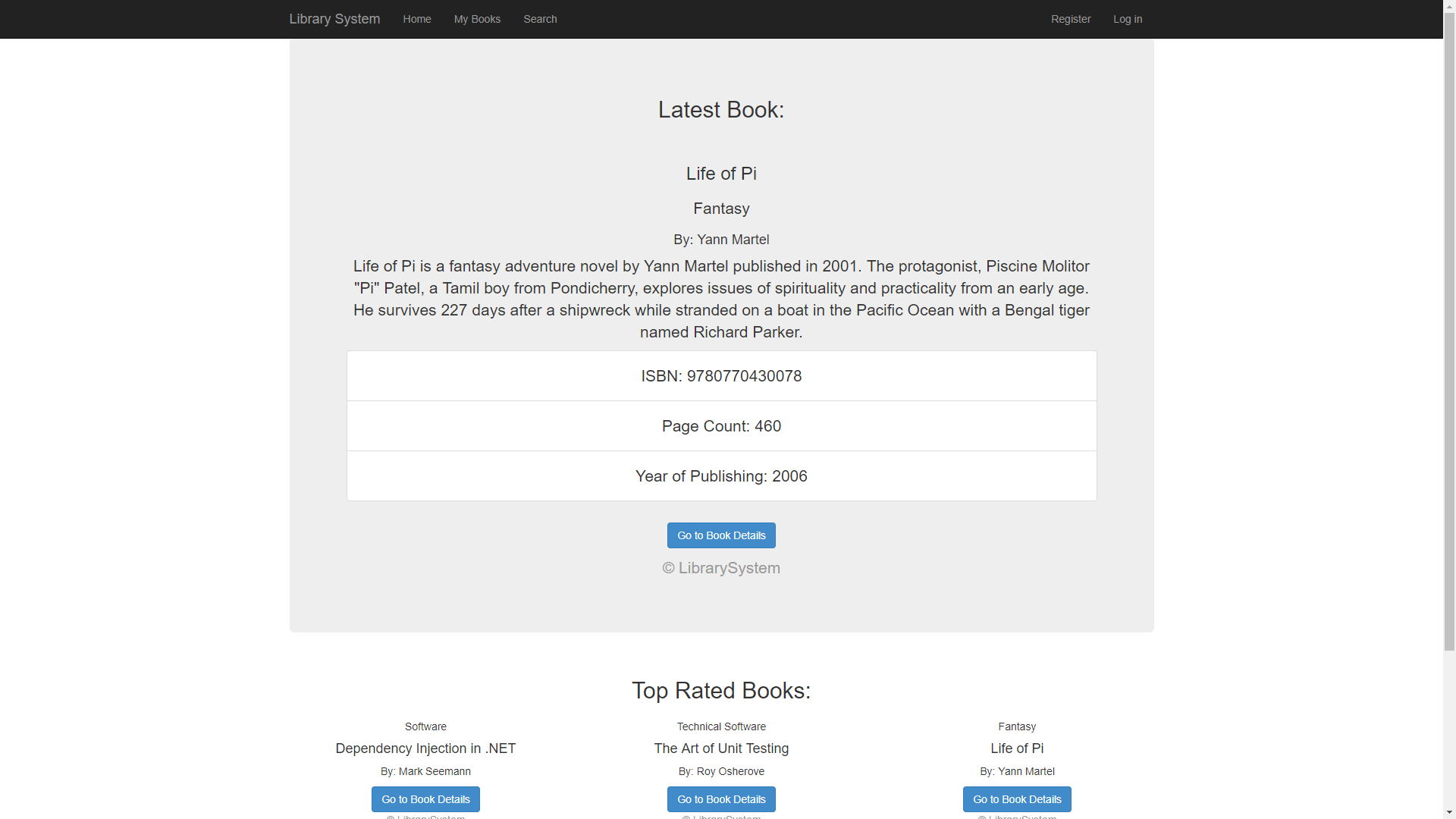This screenshot has width=1456, height=819.
Task: Click the Page Count: 460 row
Action: point(721,426)
